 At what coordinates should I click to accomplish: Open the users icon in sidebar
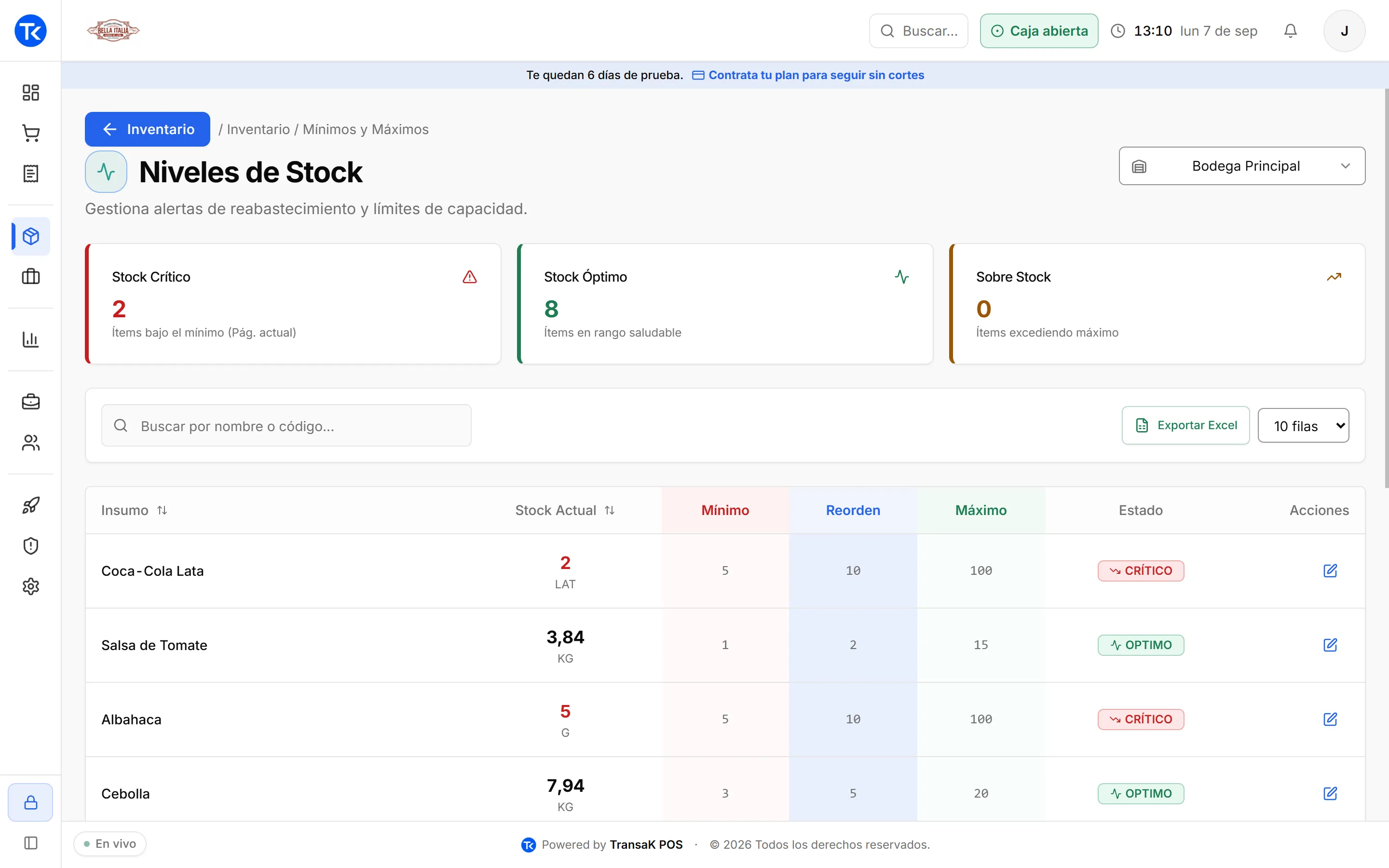30,443
